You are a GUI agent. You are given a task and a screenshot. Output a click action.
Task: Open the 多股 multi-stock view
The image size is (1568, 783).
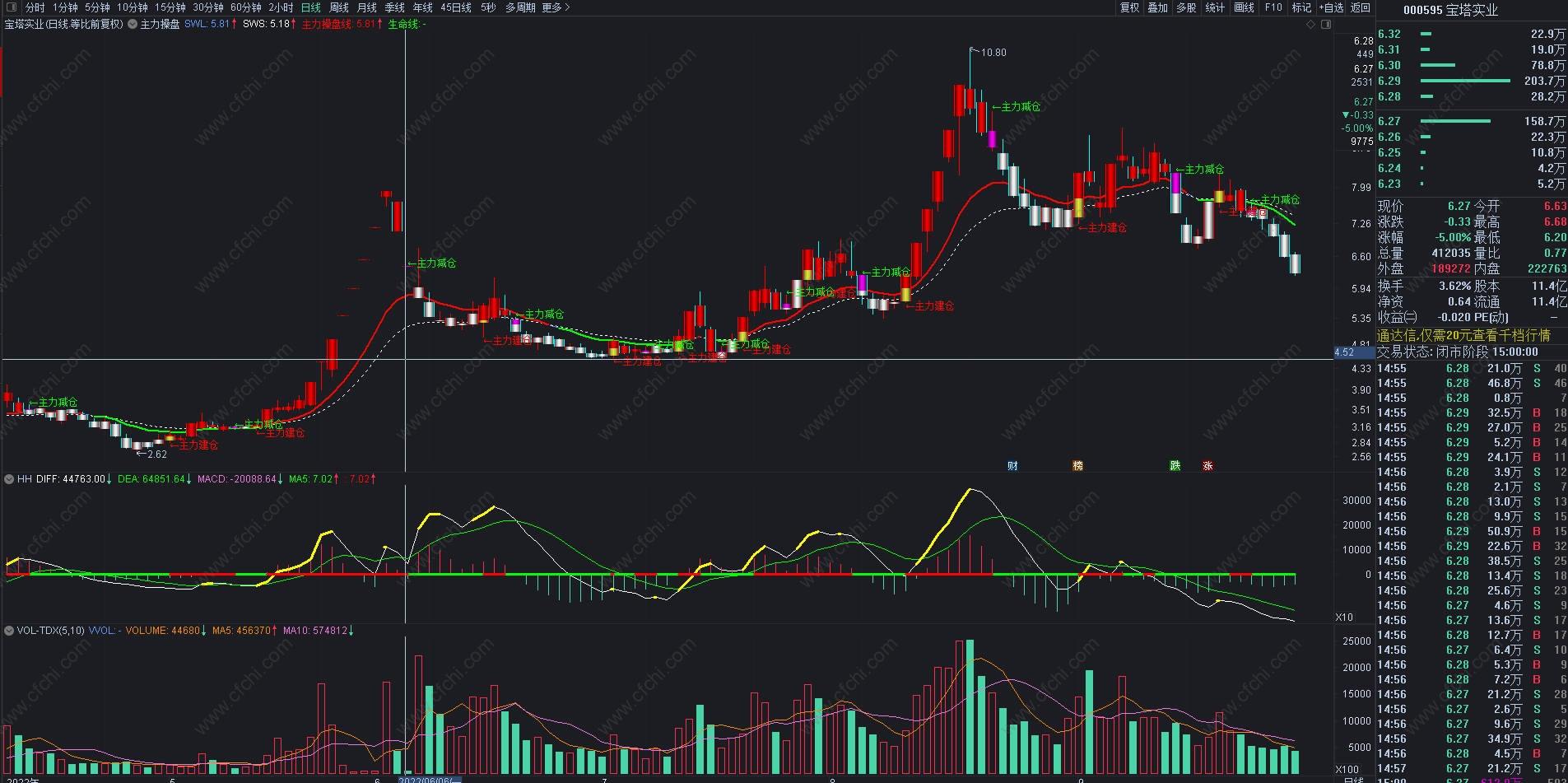pos(1186,7)
